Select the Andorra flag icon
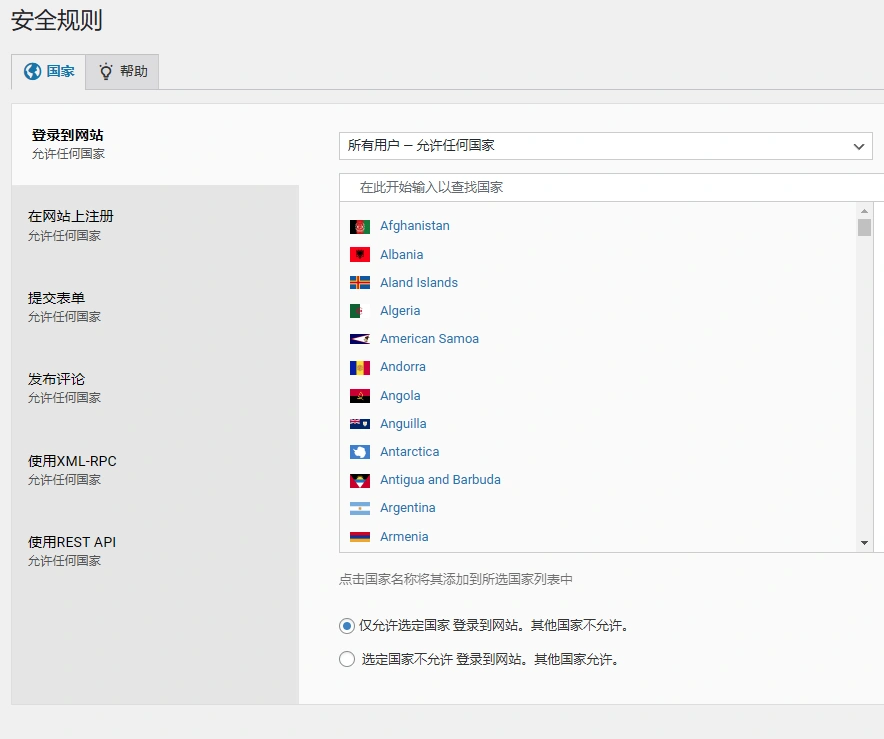 click(x=361, y=367)
